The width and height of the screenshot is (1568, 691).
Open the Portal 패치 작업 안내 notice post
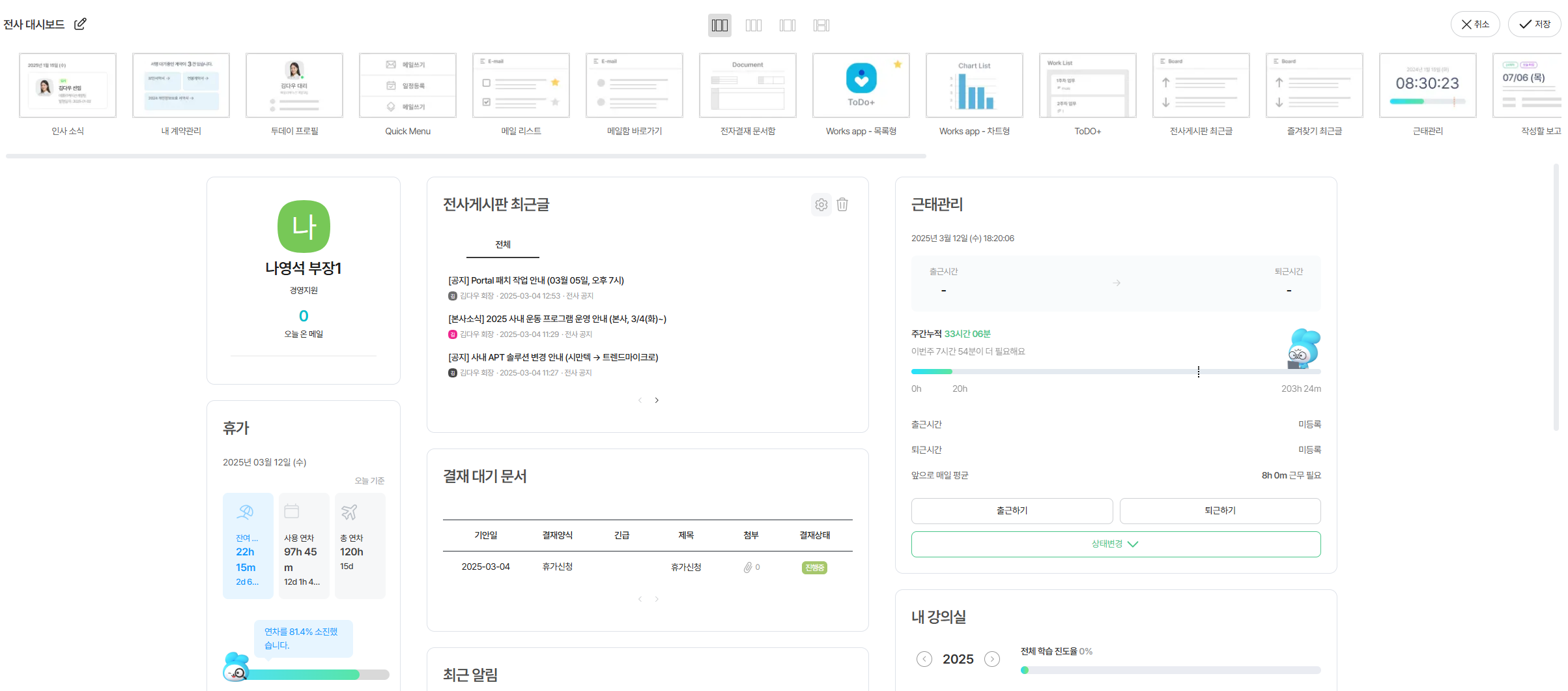[535, 280]
